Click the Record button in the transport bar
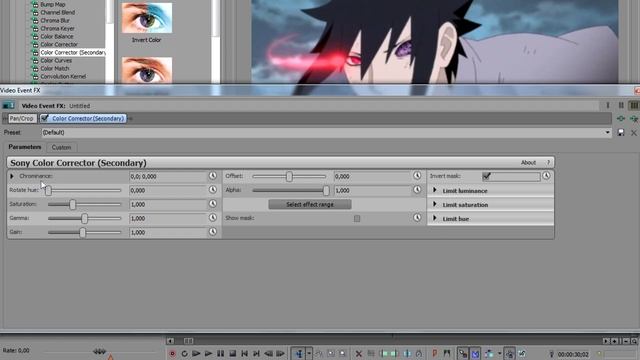Screen dimensions: 640x360 coord(172,353)
